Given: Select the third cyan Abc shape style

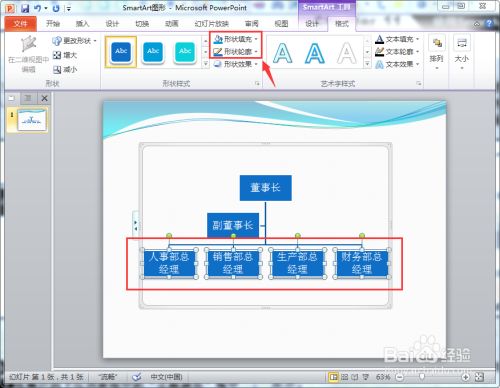Looking at the screenshot, I should tap(185, 52).
